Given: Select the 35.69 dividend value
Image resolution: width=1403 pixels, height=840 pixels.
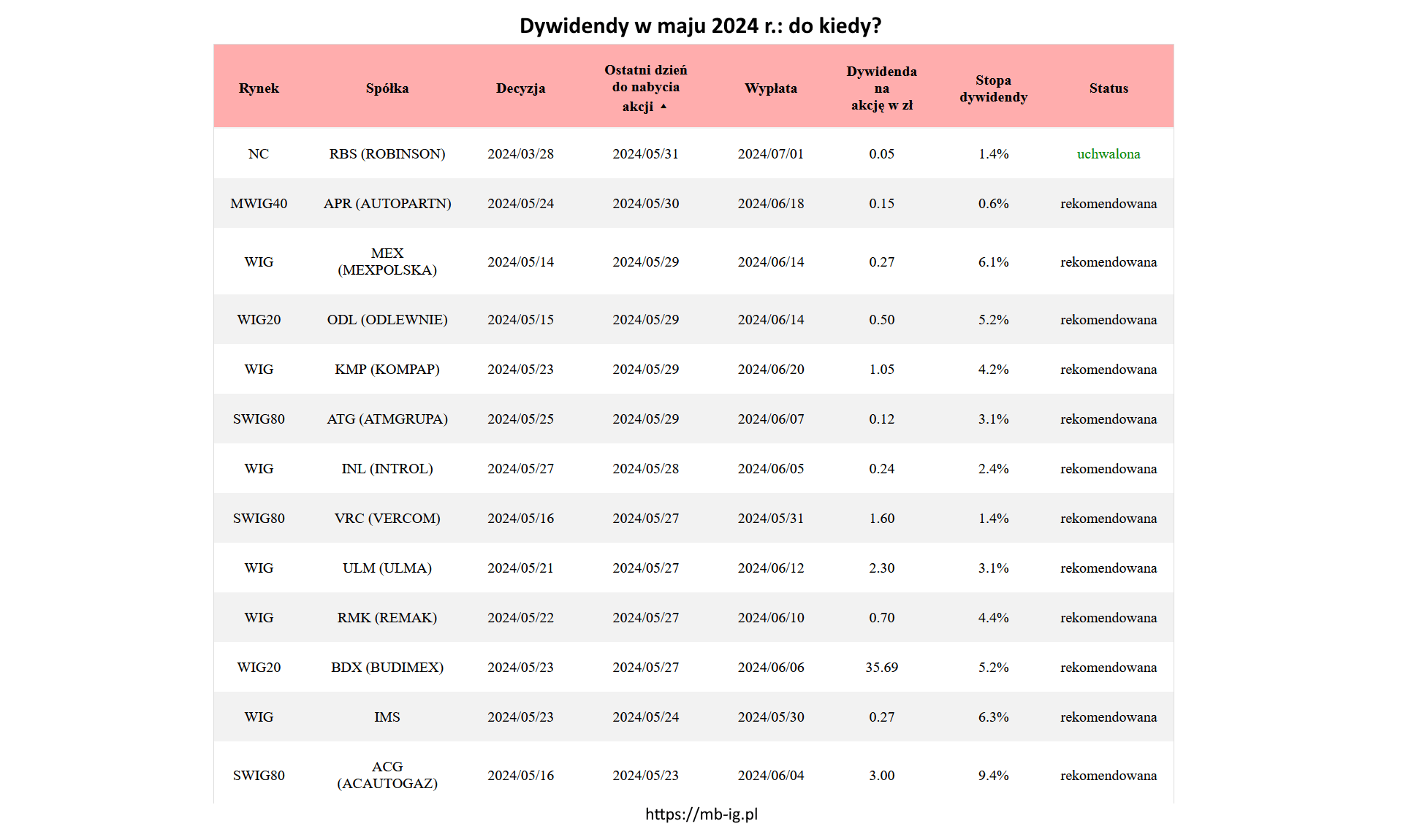Looking at the screenshot, I should tap(881, 668).
